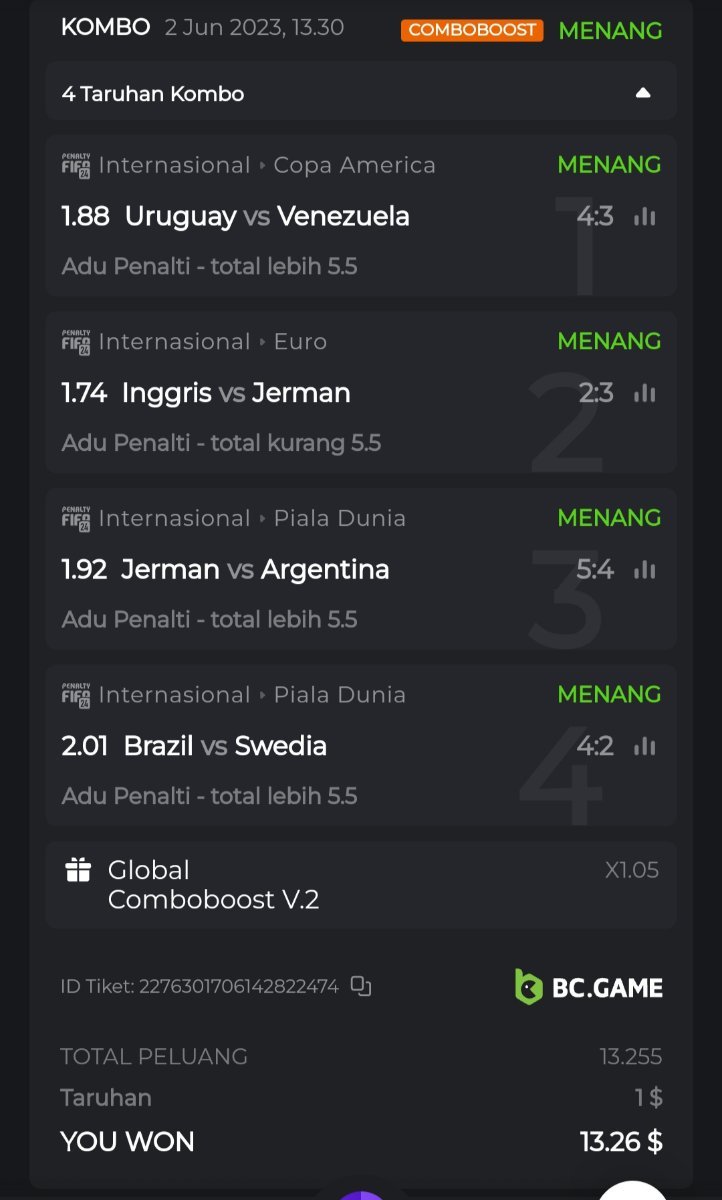Open the Jerman vs Argentina match
722x1200 pixels.
tap(255, 570)
